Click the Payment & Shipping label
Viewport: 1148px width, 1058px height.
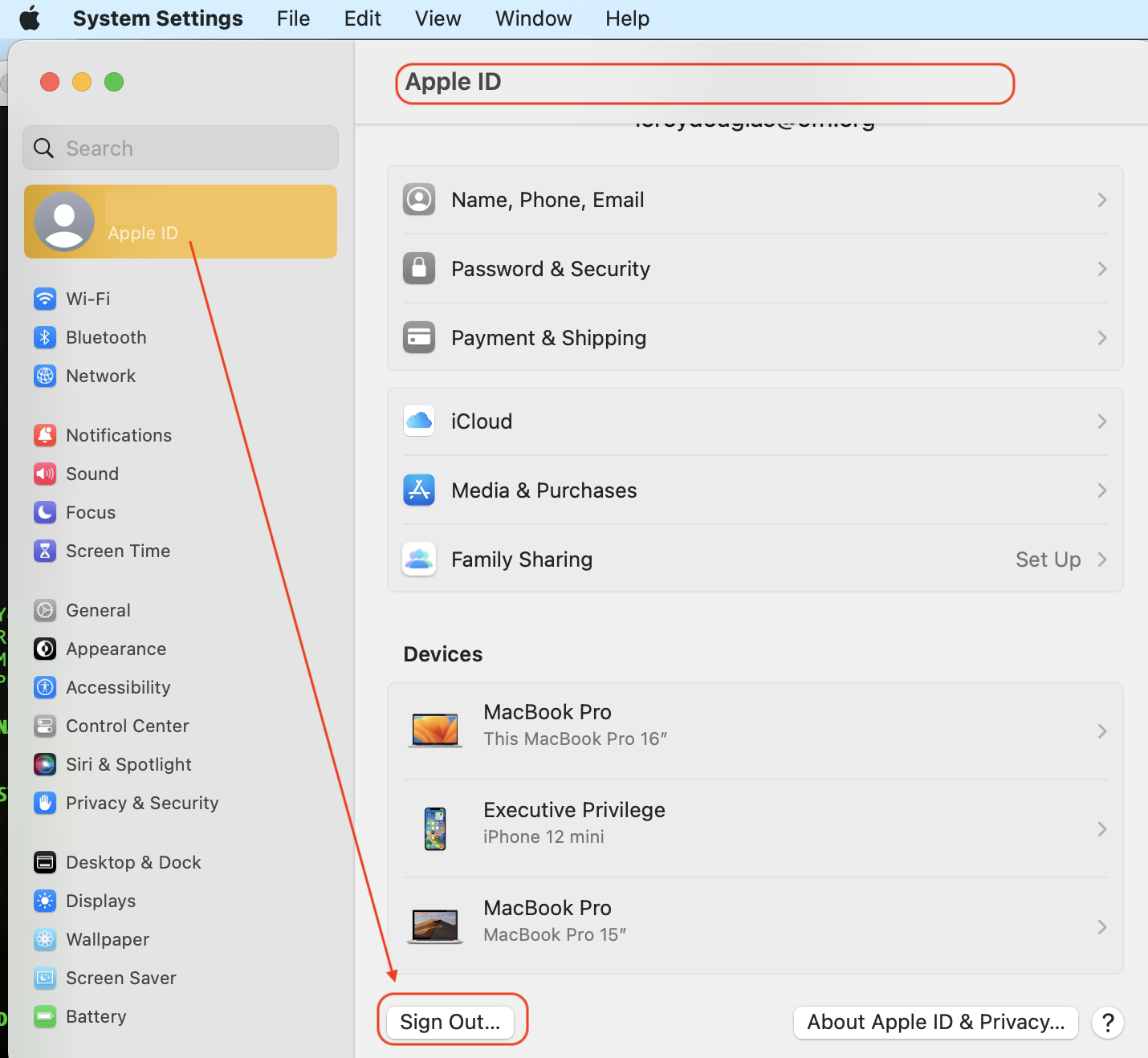tap(549, 338)
